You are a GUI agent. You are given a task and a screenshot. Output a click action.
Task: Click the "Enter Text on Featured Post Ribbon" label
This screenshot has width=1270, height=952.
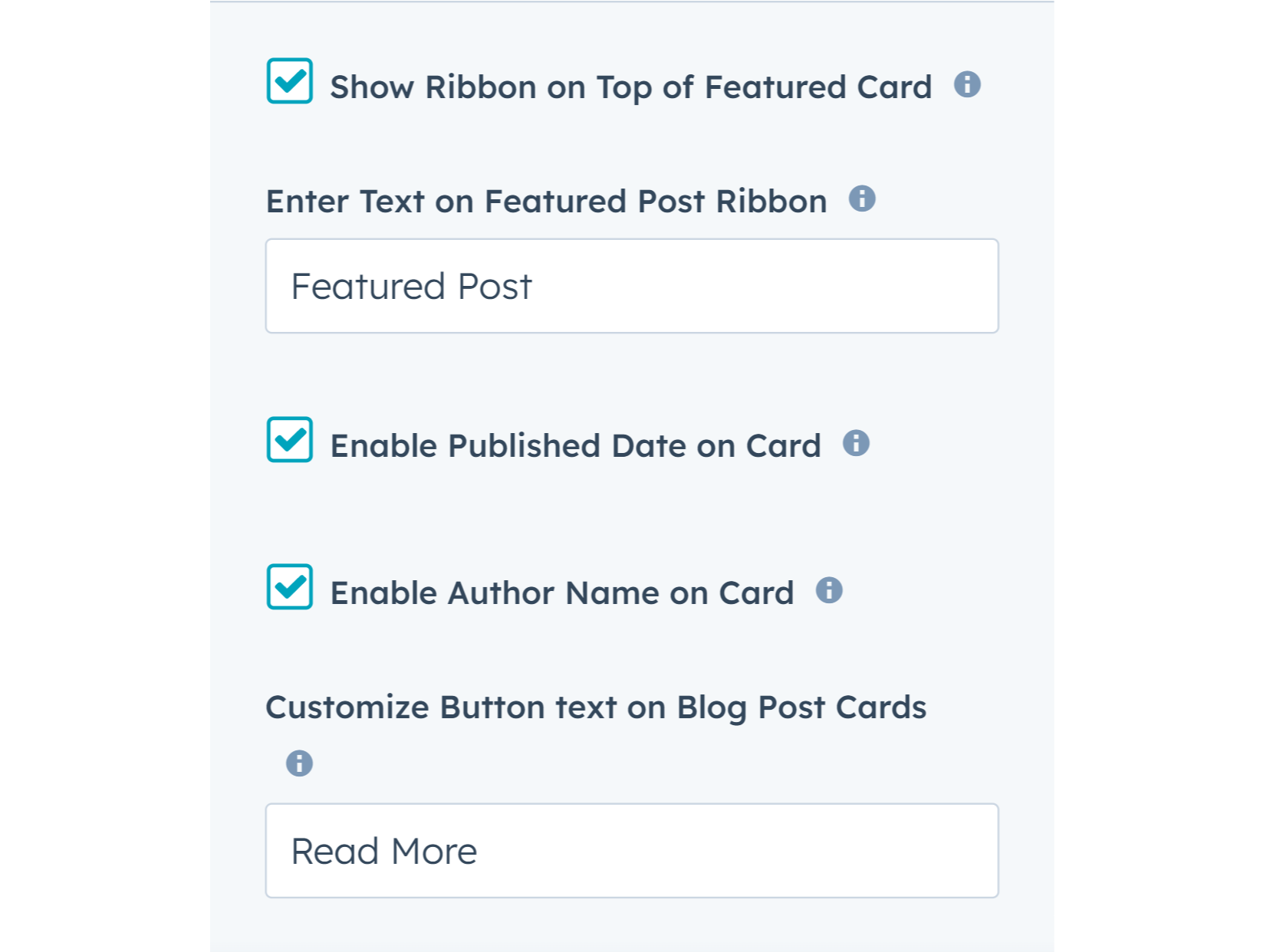pyautogui.click(x=546, y=200)
